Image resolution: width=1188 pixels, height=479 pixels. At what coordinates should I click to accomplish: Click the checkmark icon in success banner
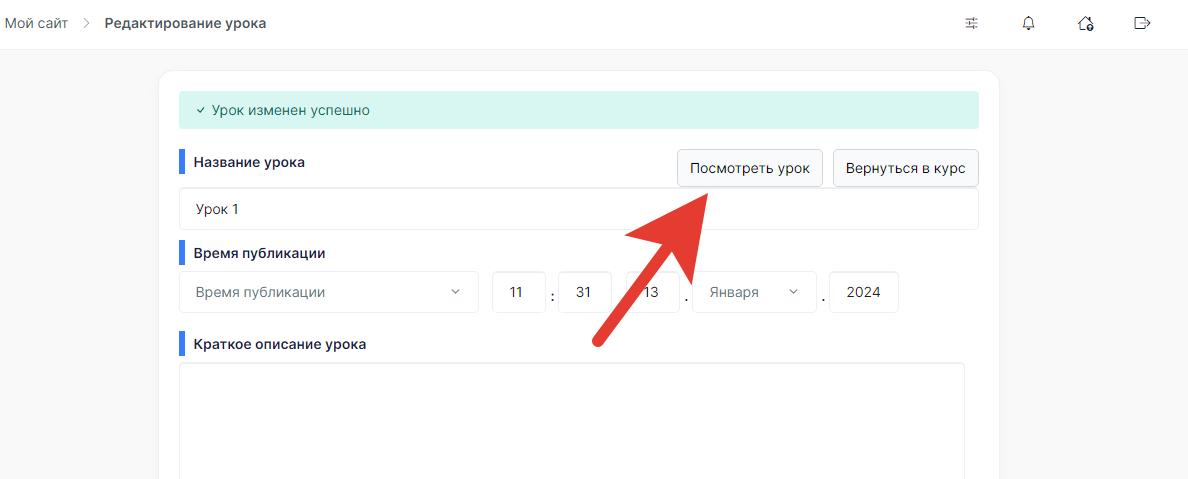tap(200, 111)
